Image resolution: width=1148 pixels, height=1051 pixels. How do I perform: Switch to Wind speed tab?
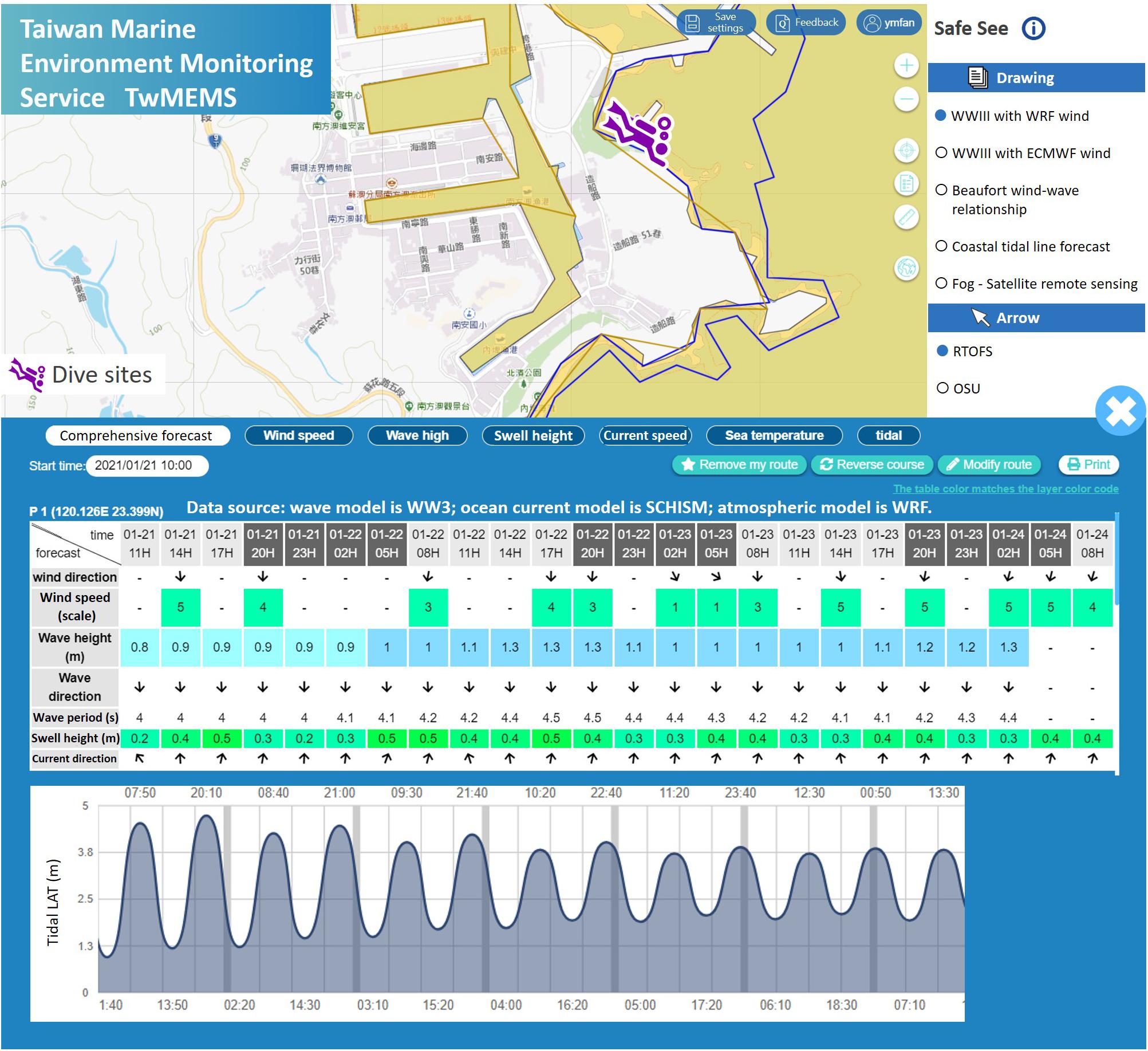[x=298, y=435]
